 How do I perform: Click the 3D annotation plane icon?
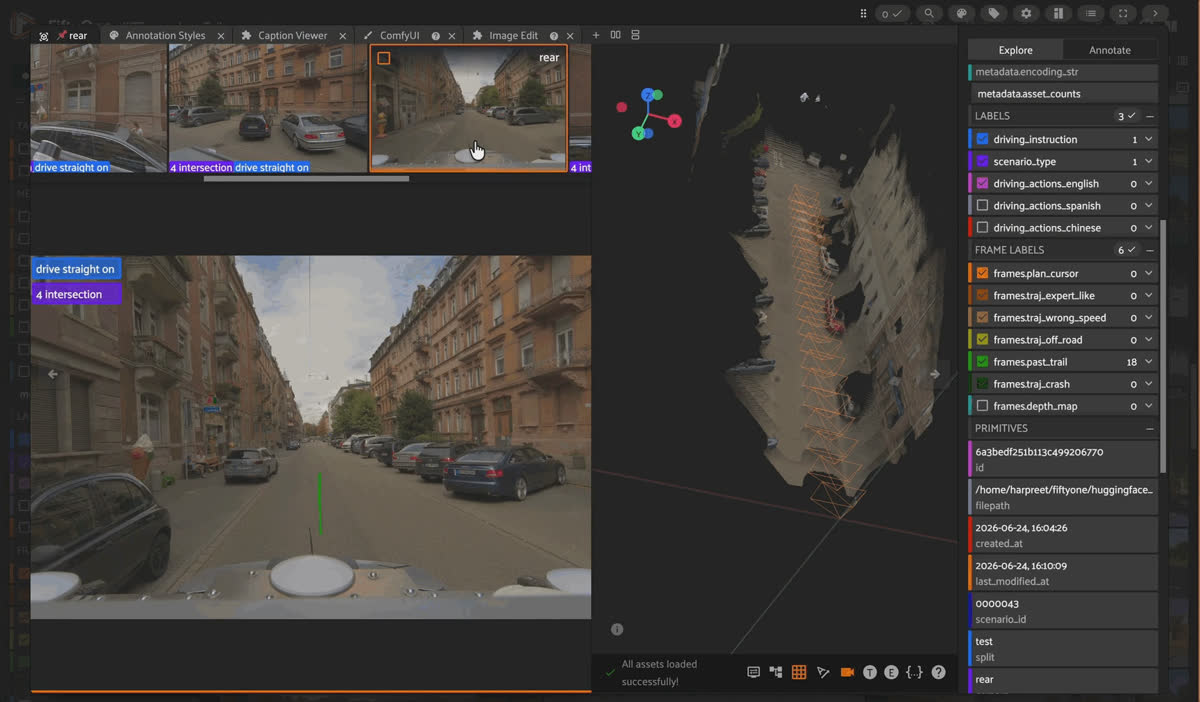[823, 672]
